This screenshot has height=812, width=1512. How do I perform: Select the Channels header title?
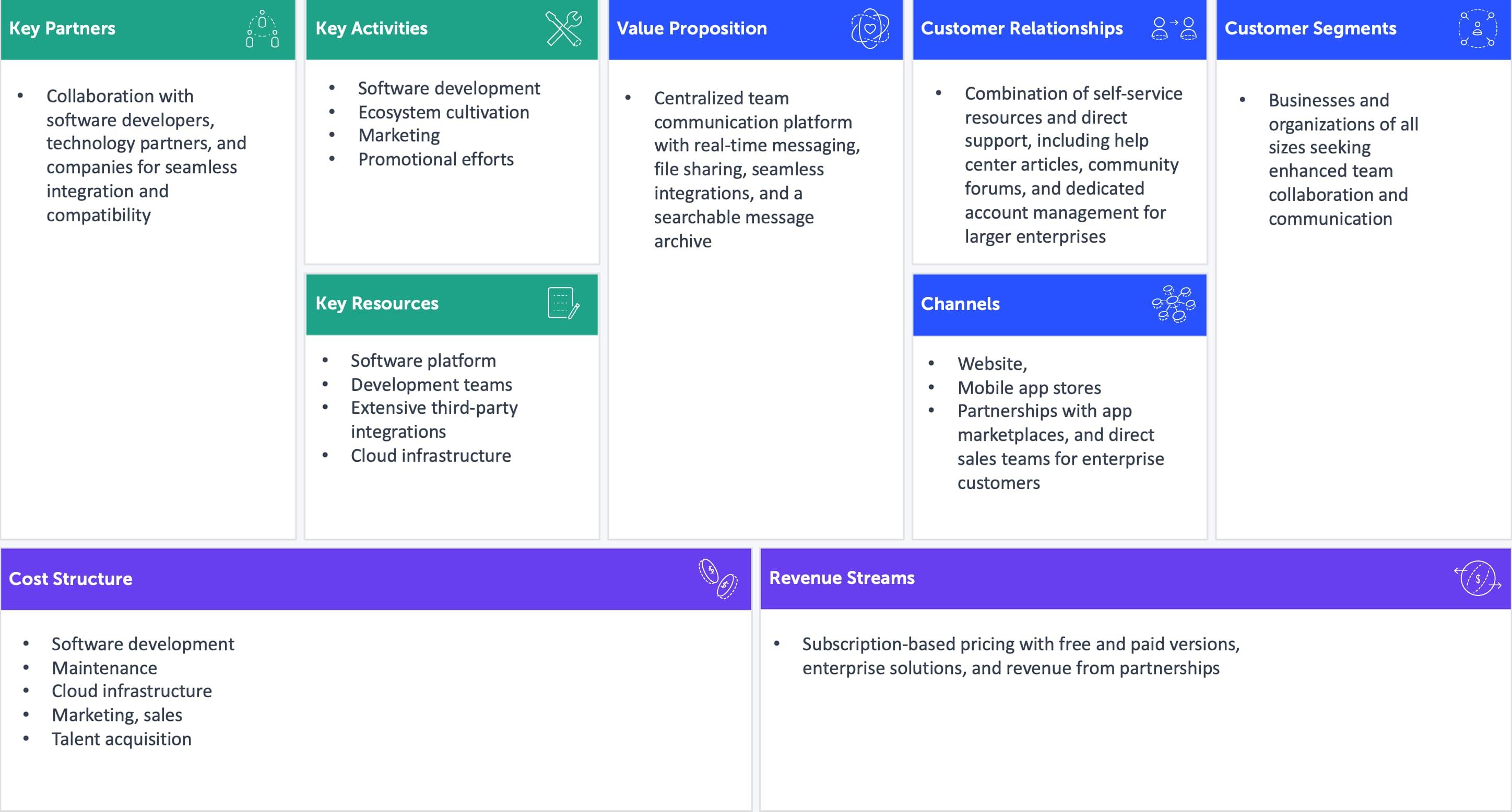(960, 303)
